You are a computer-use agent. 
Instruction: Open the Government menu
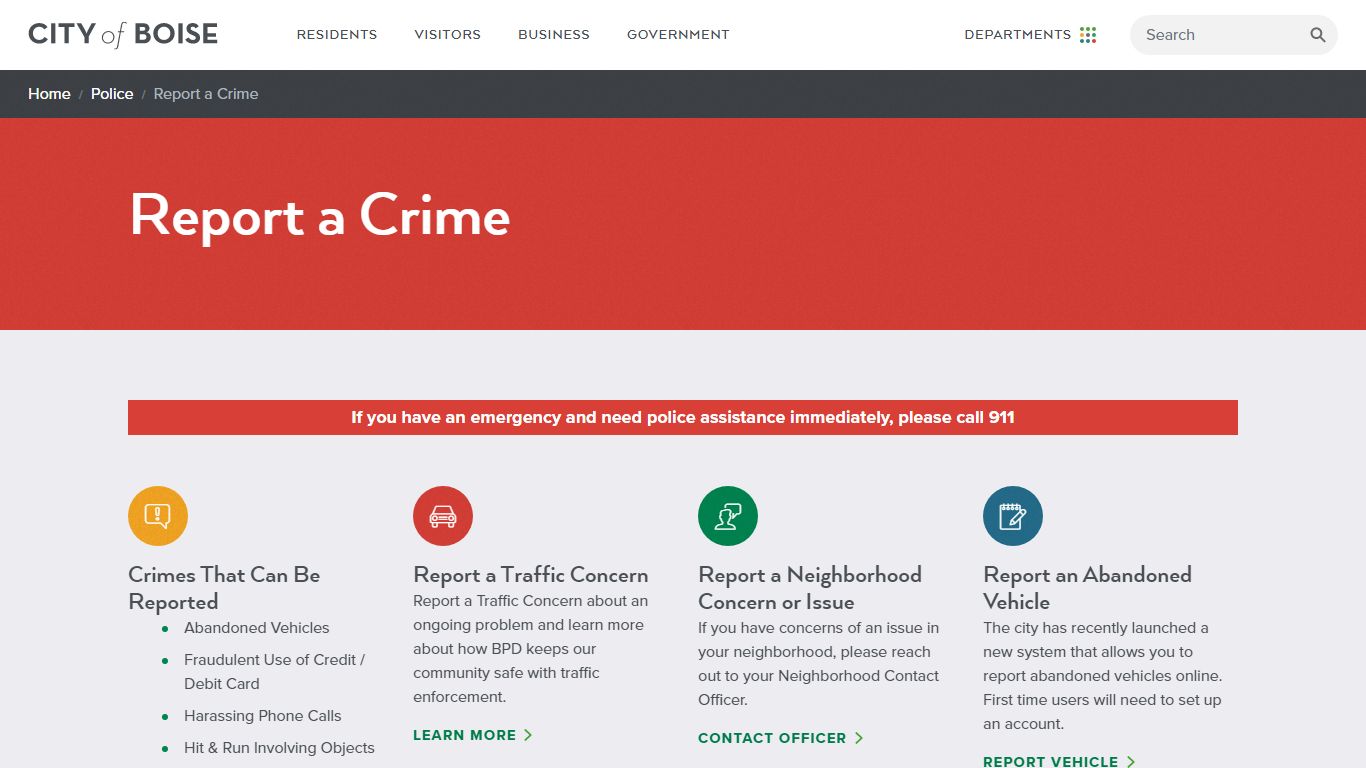pos(678,35)
